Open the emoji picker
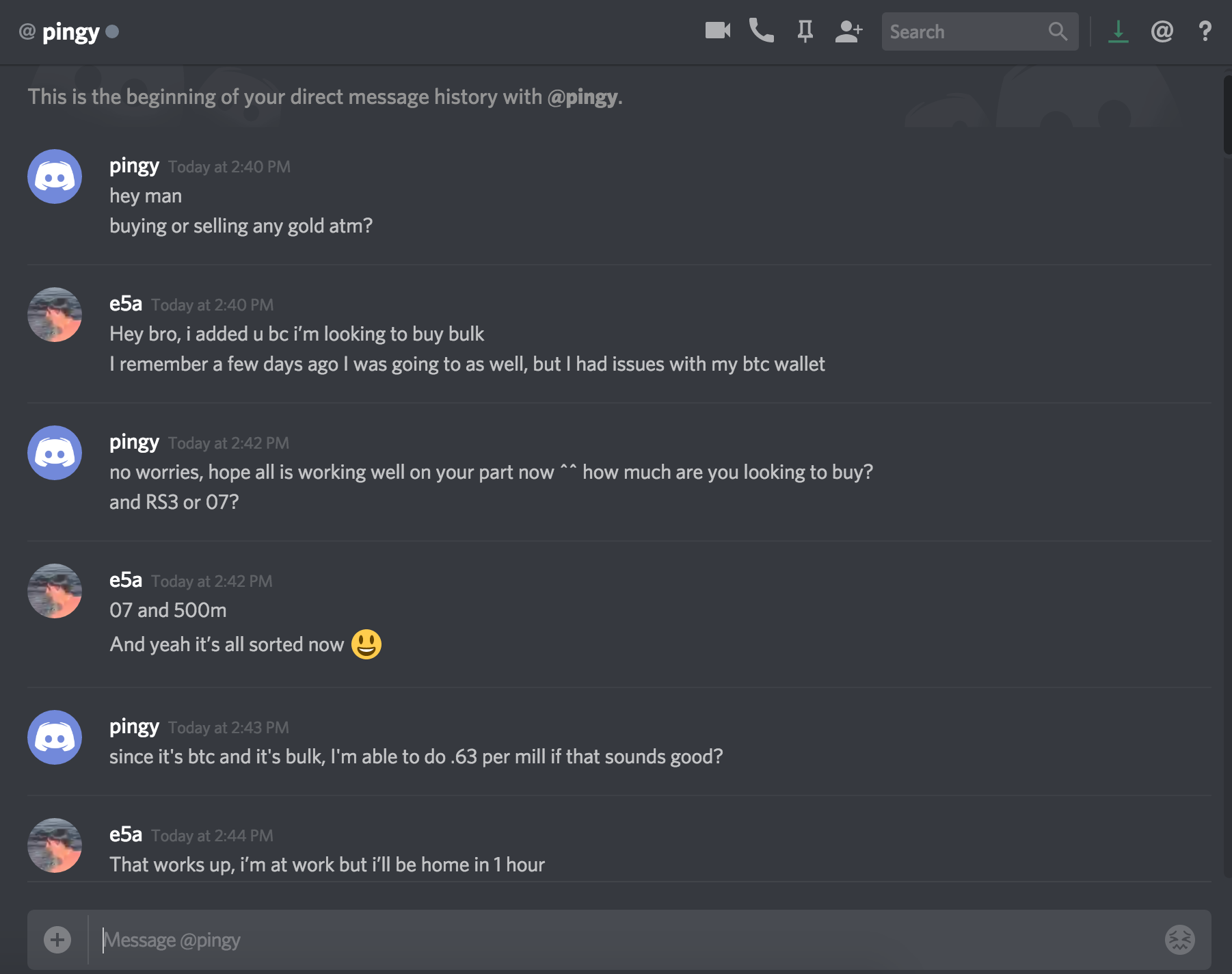 (x=1179, y=939)
